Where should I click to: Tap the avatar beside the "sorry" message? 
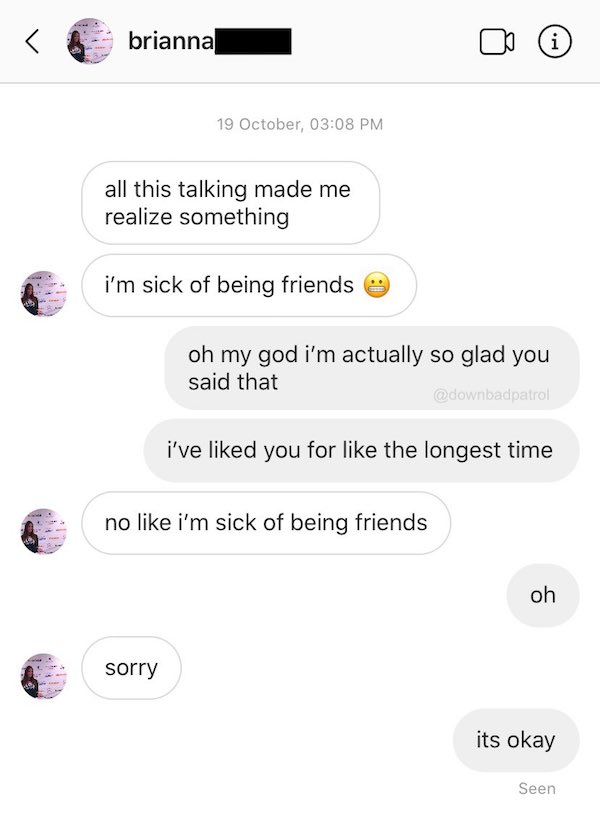click(44, 674)
